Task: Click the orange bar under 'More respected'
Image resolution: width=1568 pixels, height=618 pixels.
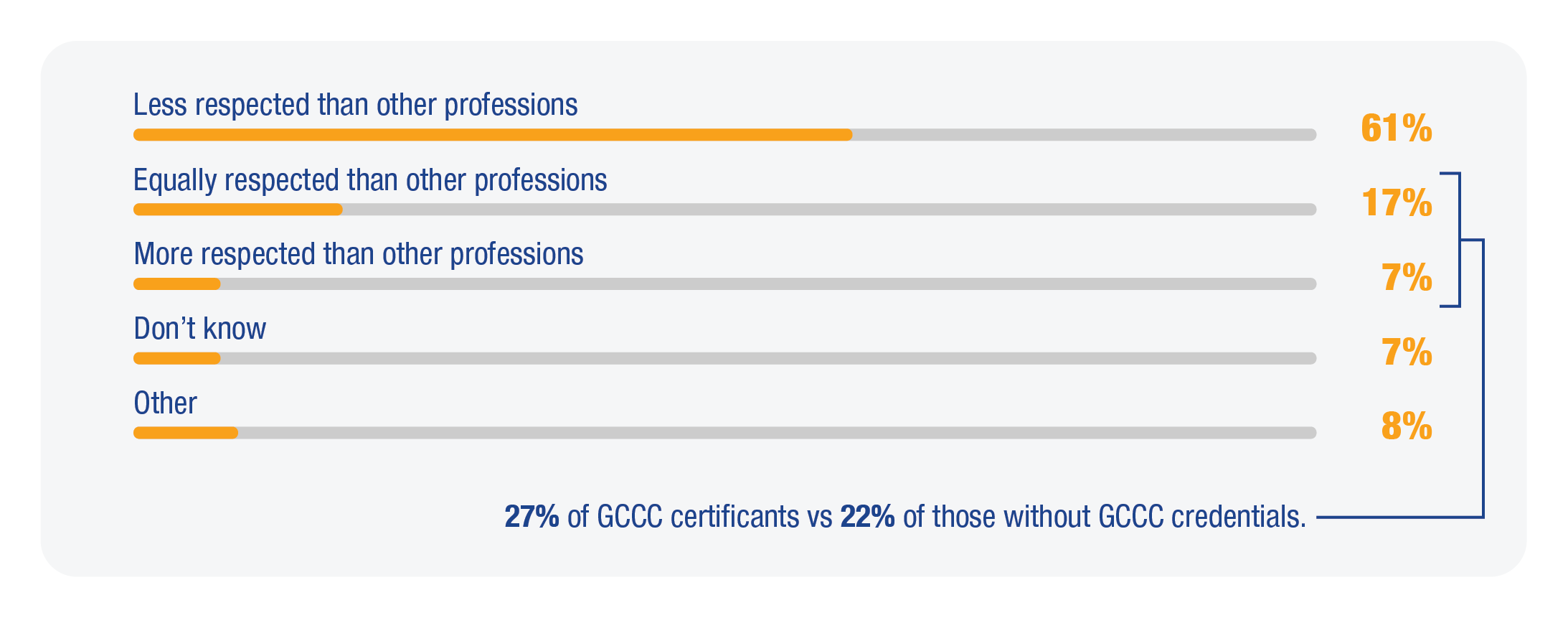Action: point(177,284)
